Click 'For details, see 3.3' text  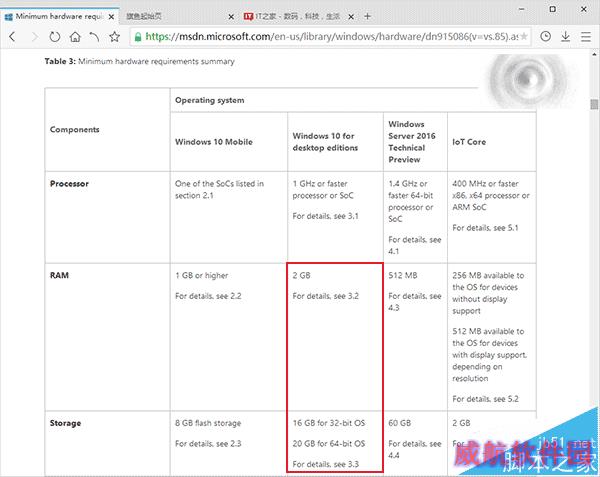tap(326, 464)
